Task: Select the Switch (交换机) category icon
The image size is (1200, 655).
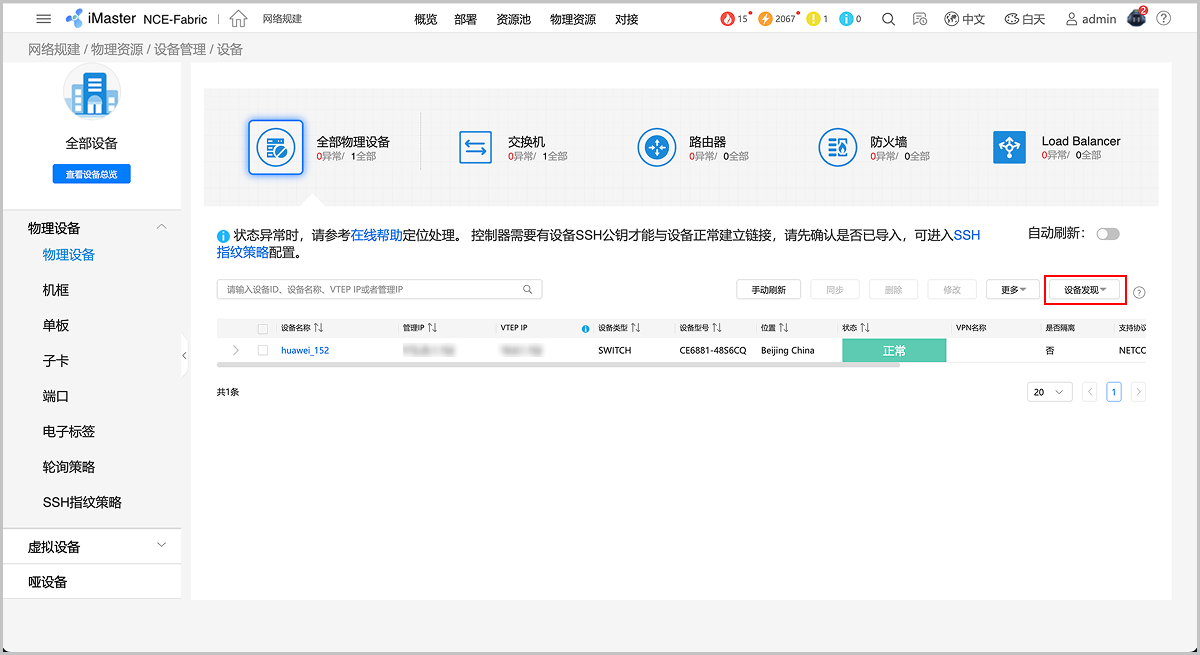Action: [x=475, y=148]
